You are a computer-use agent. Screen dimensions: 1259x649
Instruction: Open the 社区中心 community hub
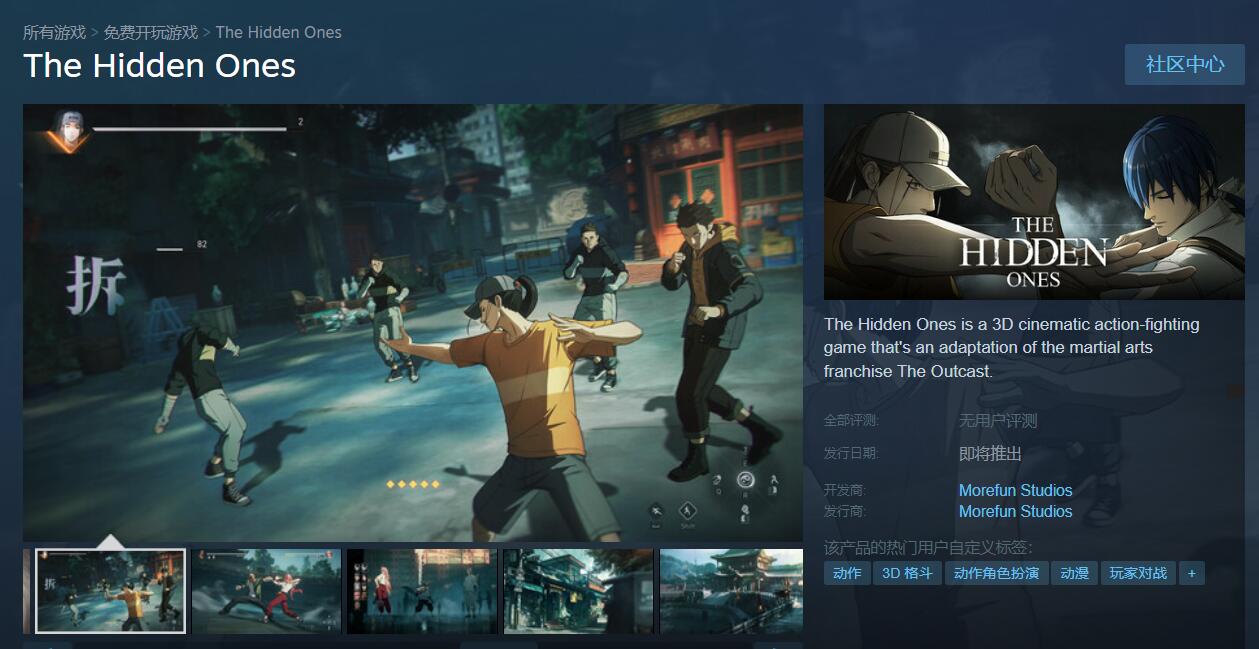(x=1184, y=64)
